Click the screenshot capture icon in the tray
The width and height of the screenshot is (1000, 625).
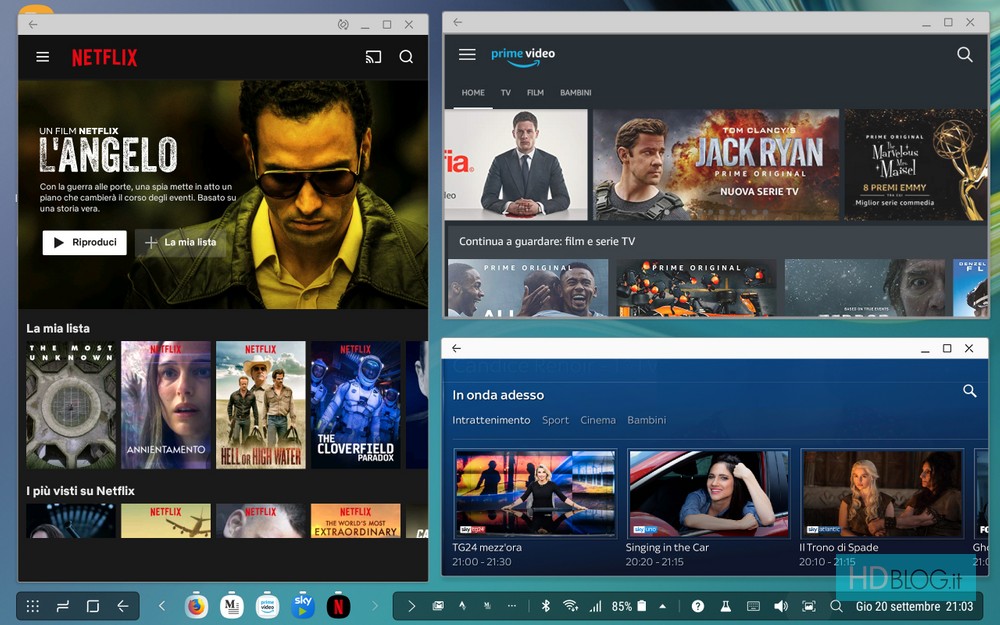click(809, 606)
